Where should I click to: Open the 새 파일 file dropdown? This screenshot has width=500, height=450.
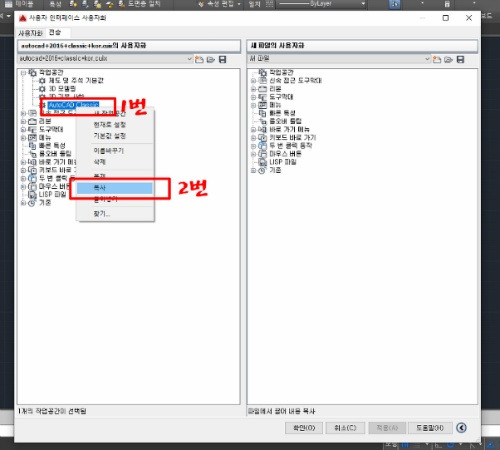point(427,59)
